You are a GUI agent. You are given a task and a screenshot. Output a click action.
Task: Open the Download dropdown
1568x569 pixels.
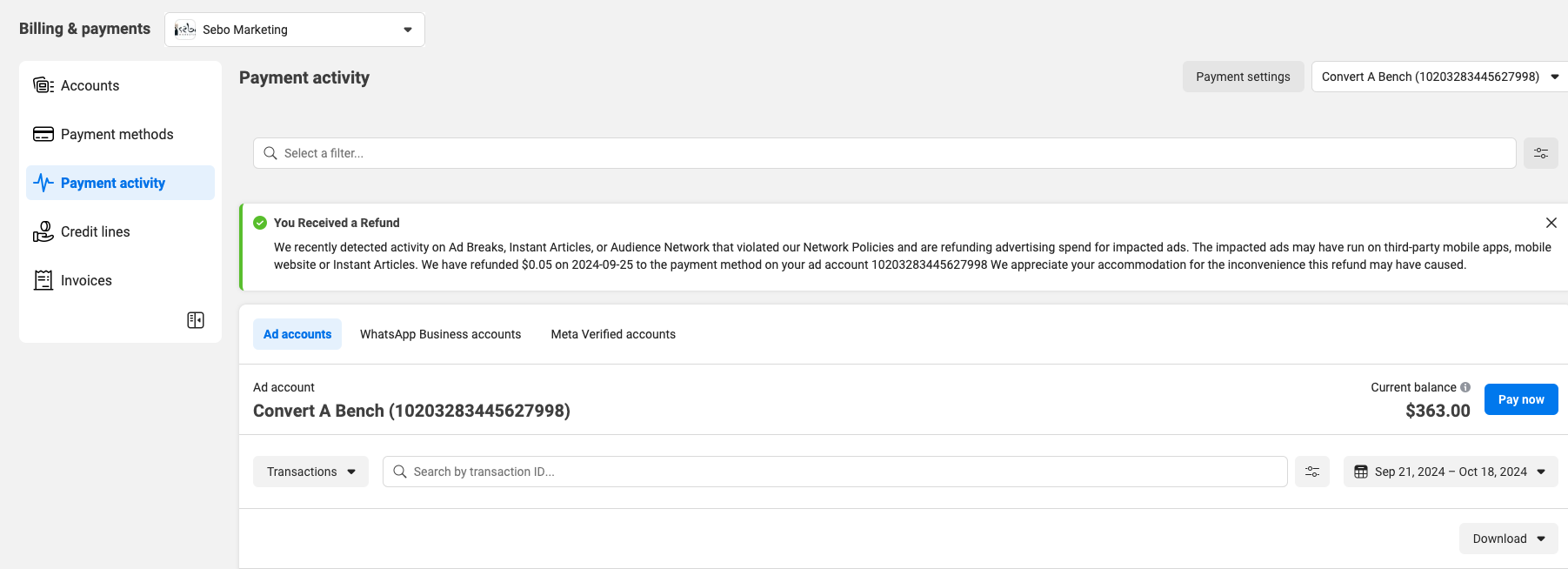(x=1509, y=539)
